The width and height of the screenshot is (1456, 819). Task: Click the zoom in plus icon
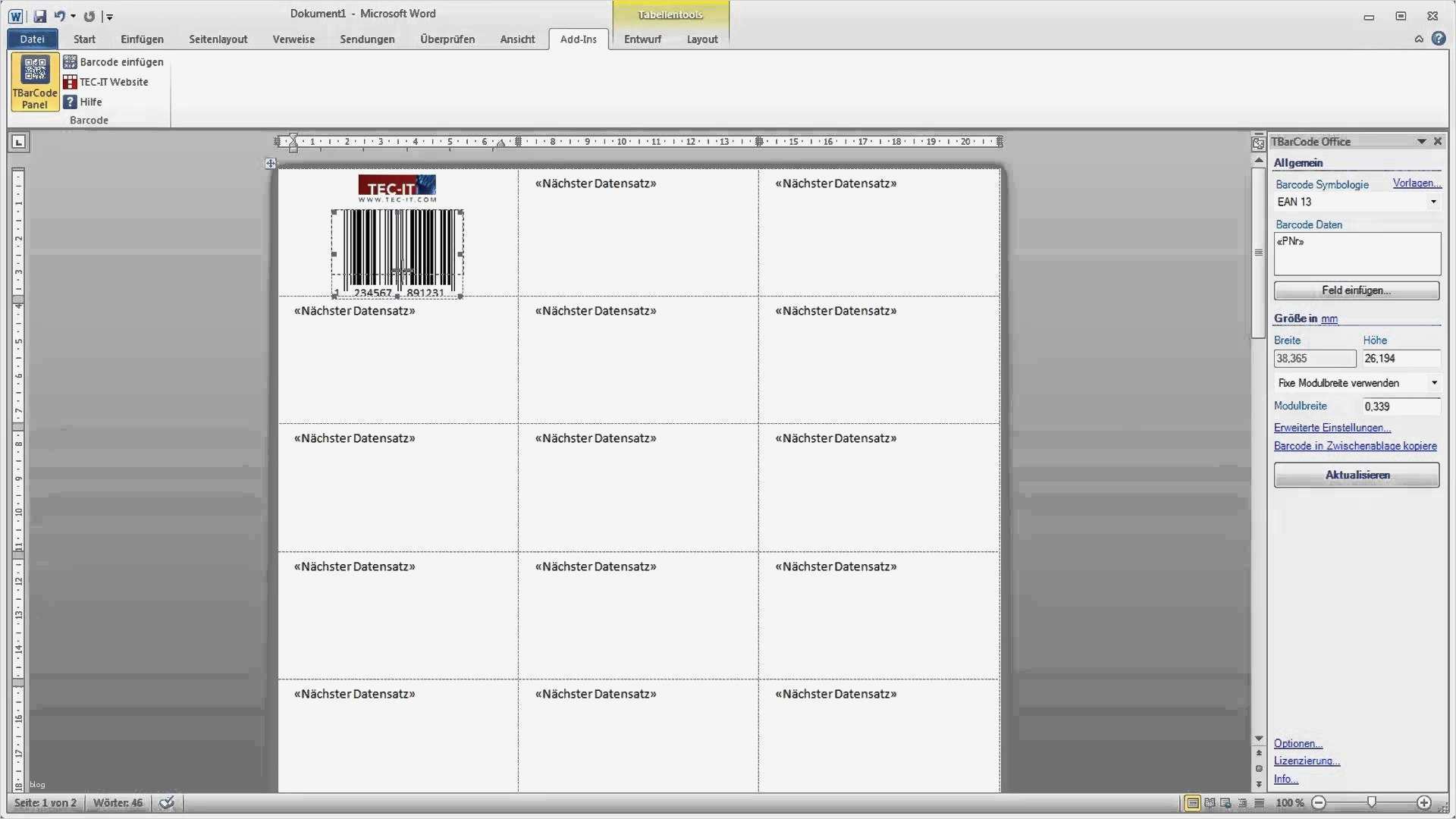pos(1423,802)
